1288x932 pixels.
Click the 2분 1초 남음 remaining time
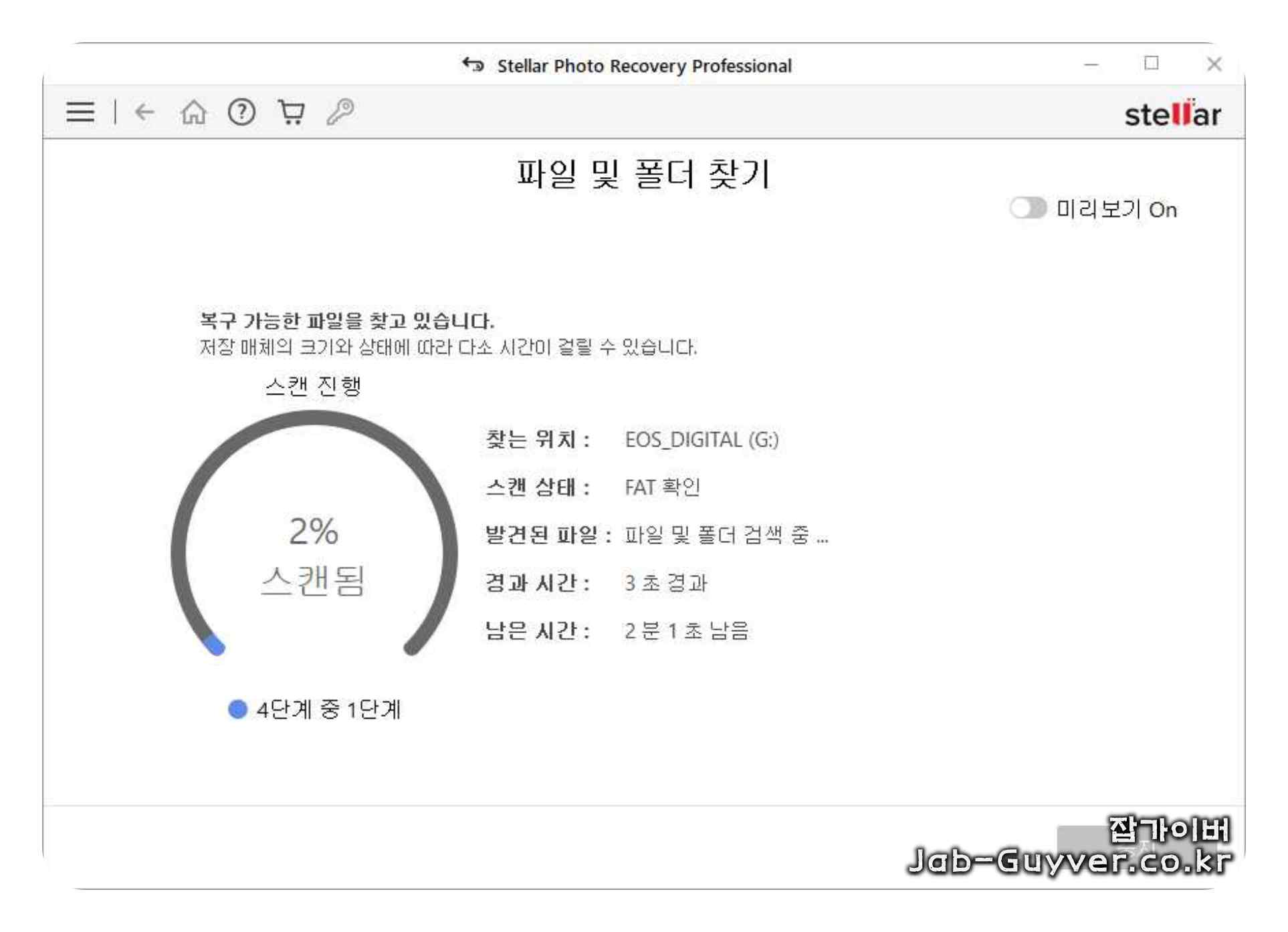[x=686, y=631]
